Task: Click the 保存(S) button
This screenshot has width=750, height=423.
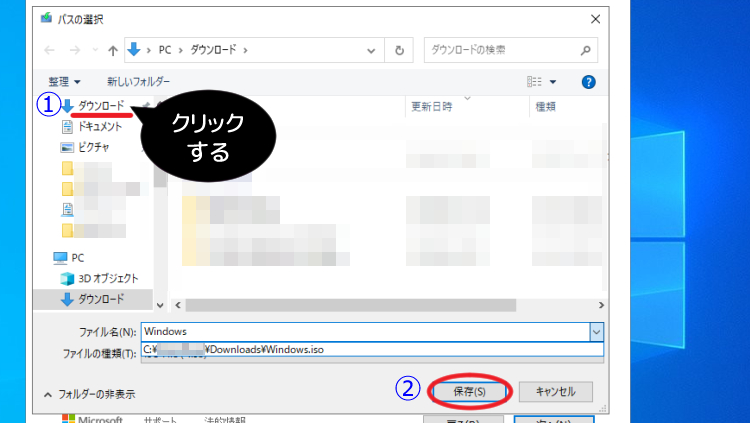Action: pos(469,391)
